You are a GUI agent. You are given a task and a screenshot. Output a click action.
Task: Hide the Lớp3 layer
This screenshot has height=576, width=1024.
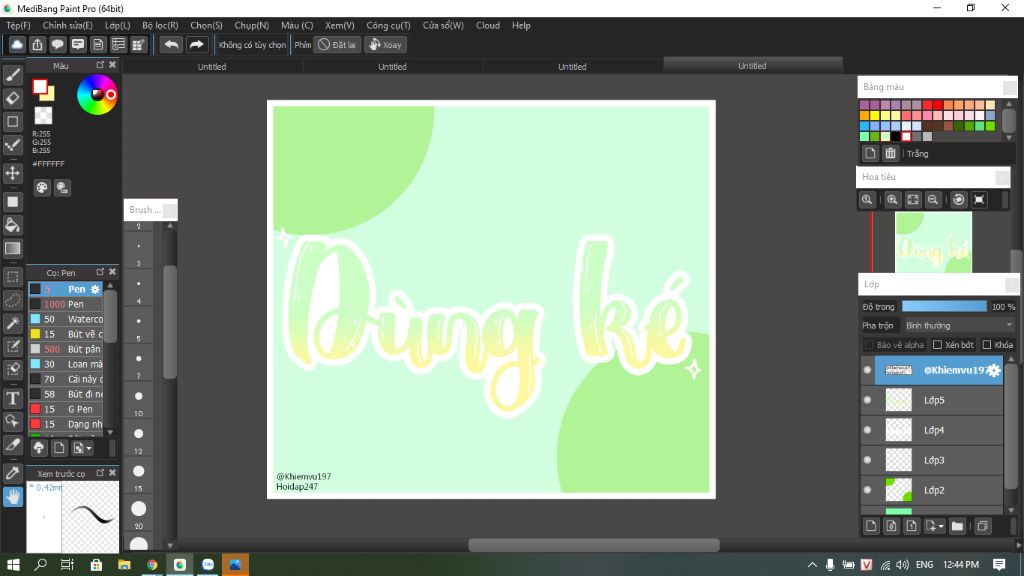pyautogui.click(x=867, y=460)
